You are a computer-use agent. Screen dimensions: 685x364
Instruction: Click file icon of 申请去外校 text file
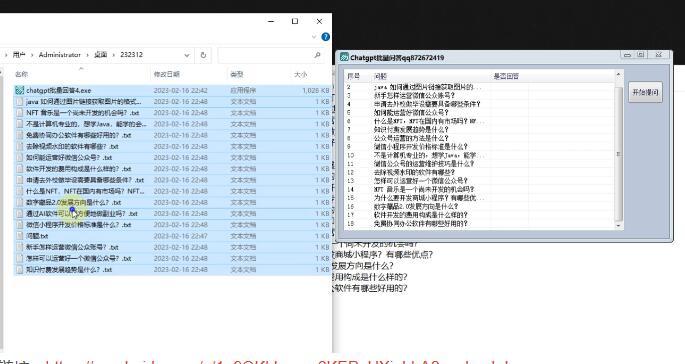pyautogui.click(x=19, y=180)
